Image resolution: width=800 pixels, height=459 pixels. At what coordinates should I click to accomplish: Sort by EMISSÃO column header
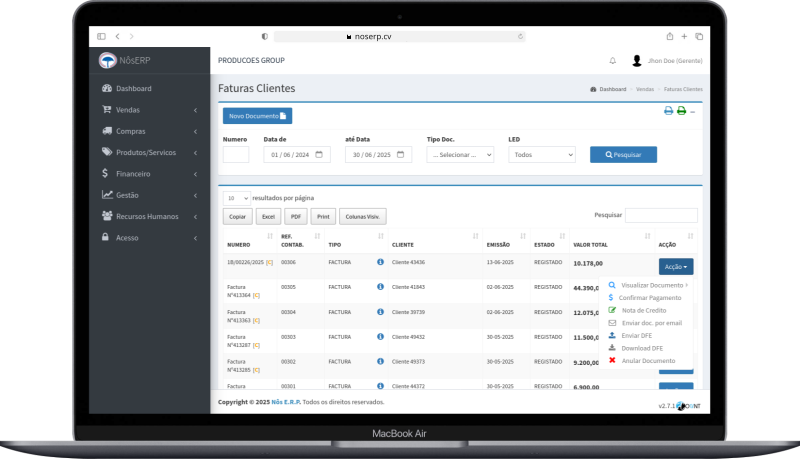coord(506,241)
